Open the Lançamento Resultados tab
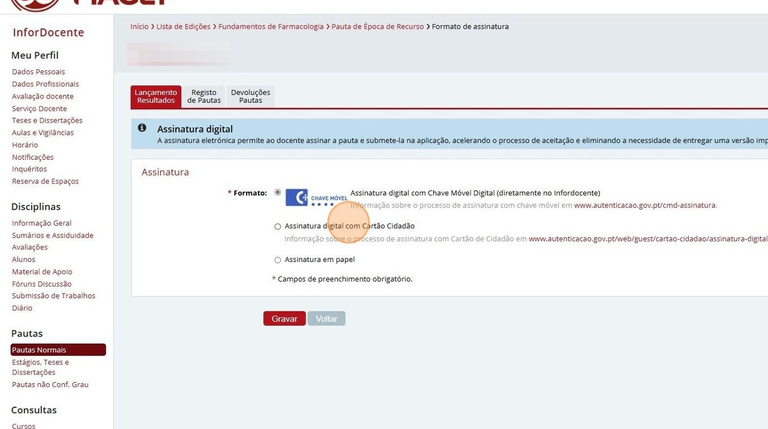This screenshot has width=768, height=429. (x=156, y=96)
